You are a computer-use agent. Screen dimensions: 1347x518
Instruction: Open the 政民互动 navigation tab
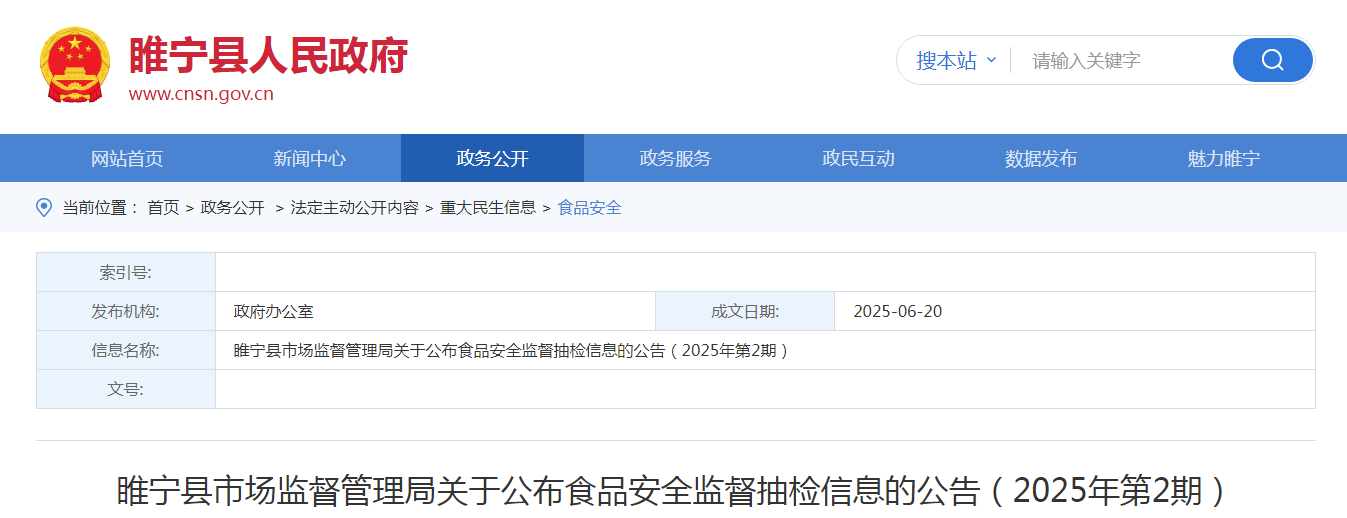click(858, 158)
